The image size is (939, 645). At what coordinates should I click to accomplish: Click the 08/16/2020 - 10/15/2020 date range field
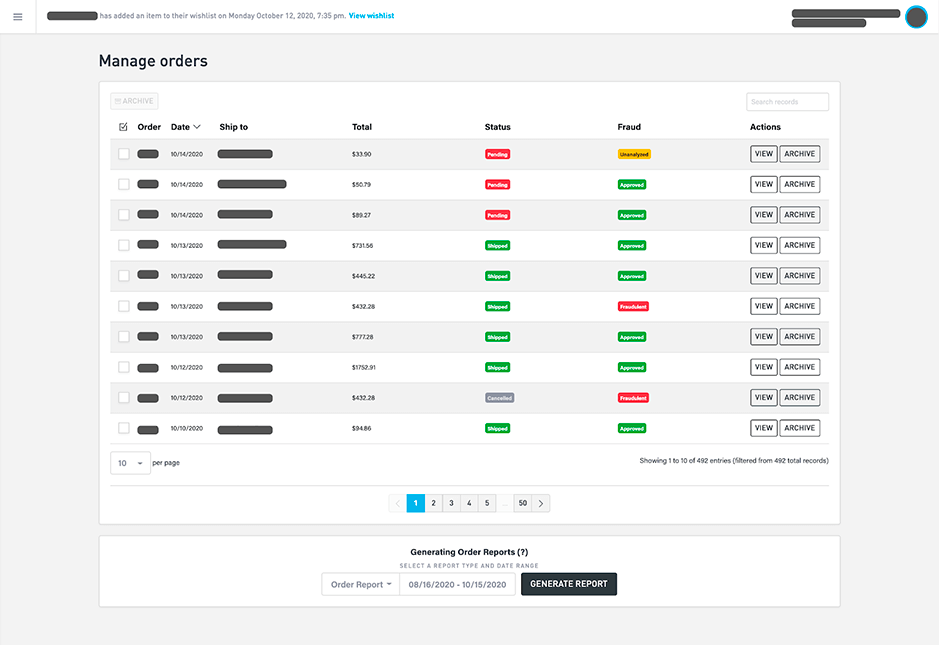click(x=457, y=584)
